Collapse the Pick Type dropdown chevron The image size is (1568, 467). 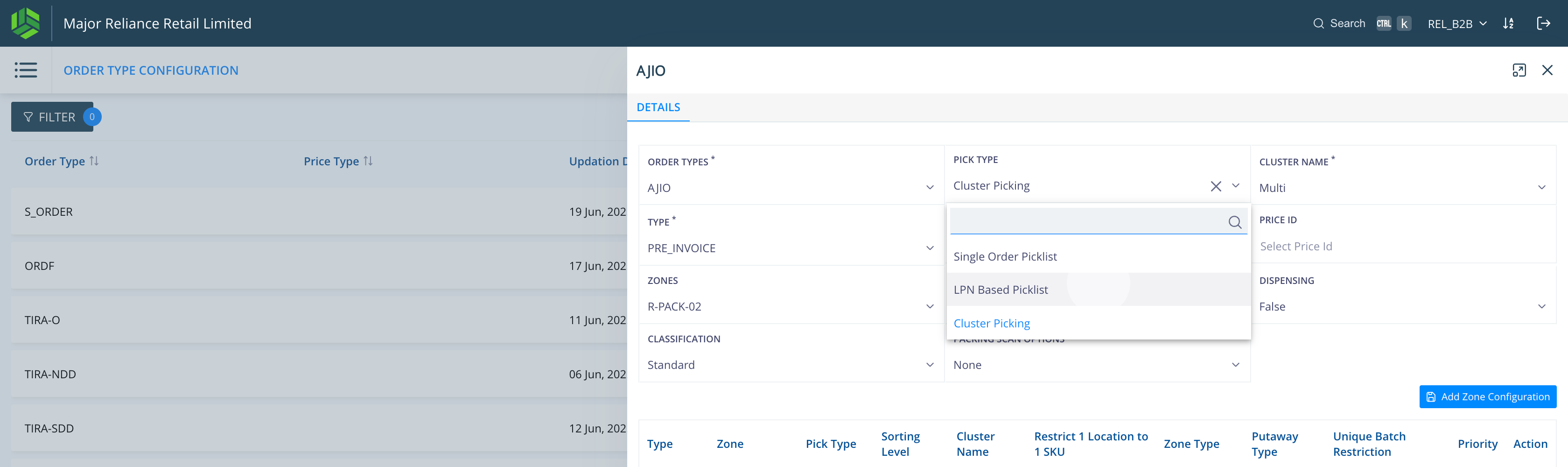(1236, 186)
